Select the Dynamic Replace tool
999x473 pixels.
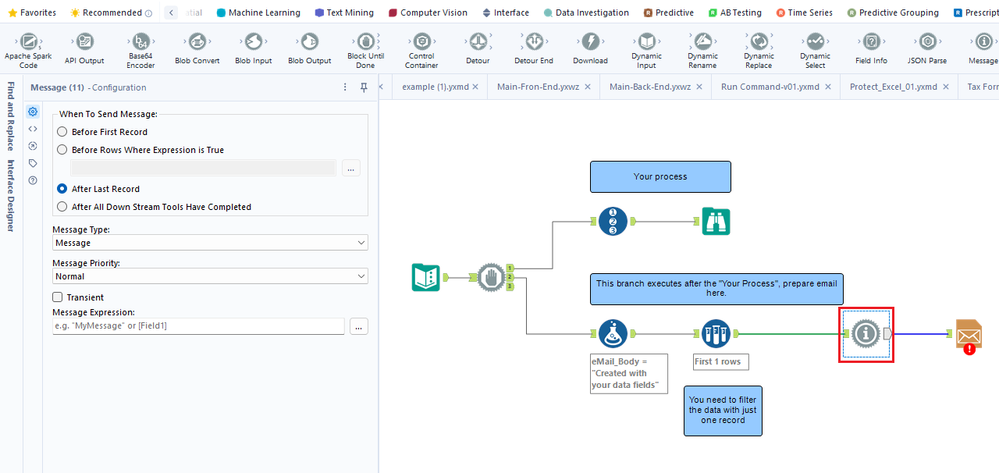758,50
